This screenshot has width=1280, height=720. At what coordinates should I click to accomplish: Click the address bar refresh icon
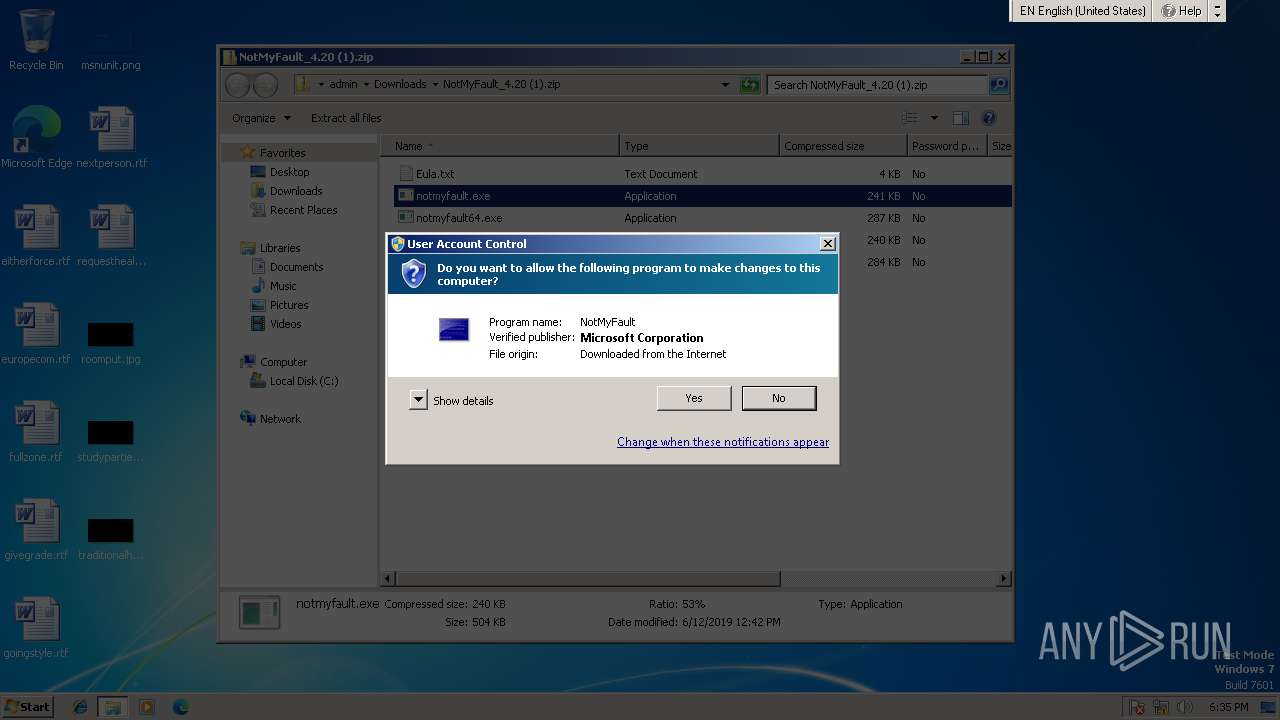(750, 85)
